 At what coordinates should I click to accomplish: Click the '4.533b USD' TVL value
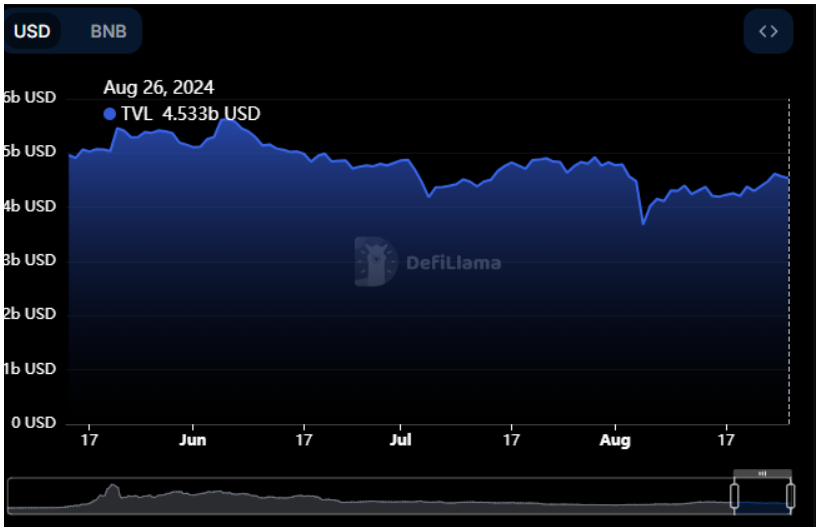pyautogui.click(x=211, y=114)
